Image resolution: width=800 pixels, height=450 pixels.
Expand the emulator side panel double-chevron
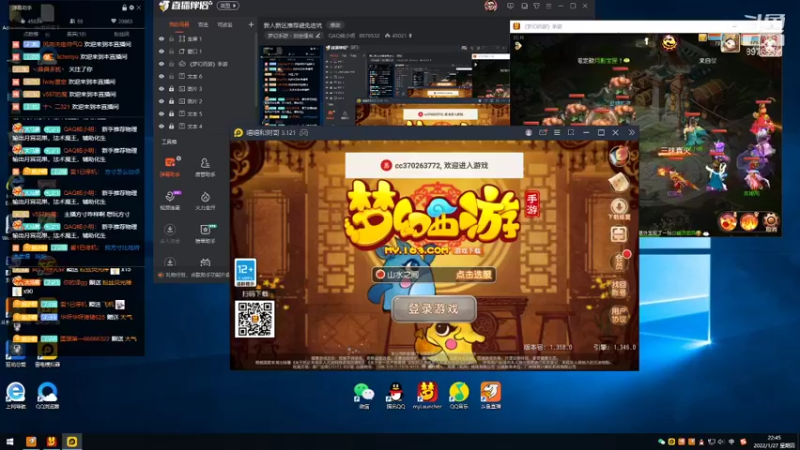(632, 133)
